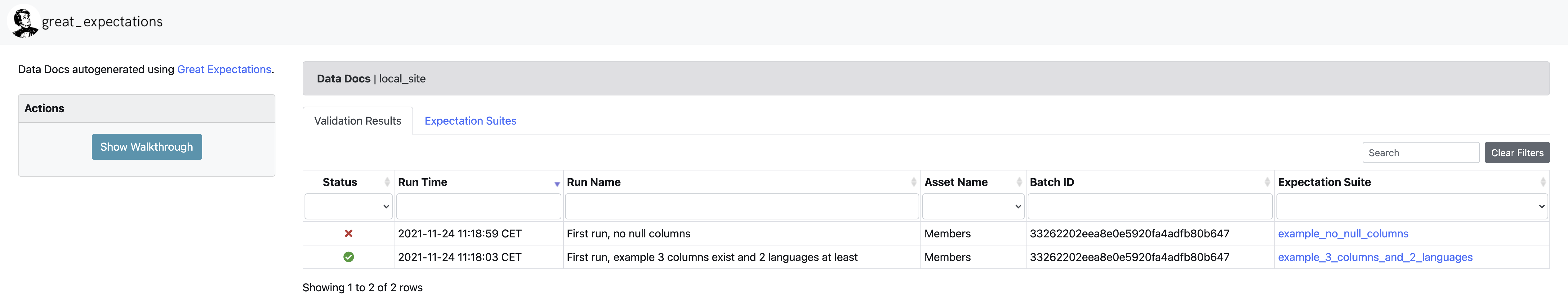
Task: Click the Search input field
Action: click(x=1420, y=153)
